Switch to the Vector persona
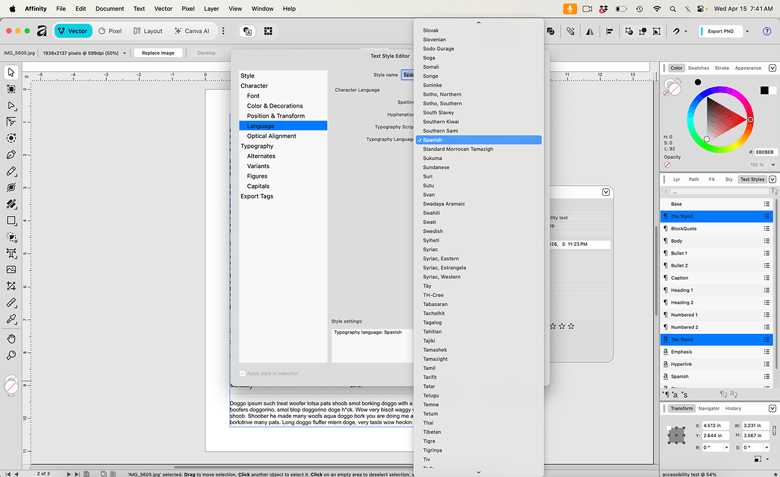The width and height of the screenshot is (780, 477). coord(73,31)
